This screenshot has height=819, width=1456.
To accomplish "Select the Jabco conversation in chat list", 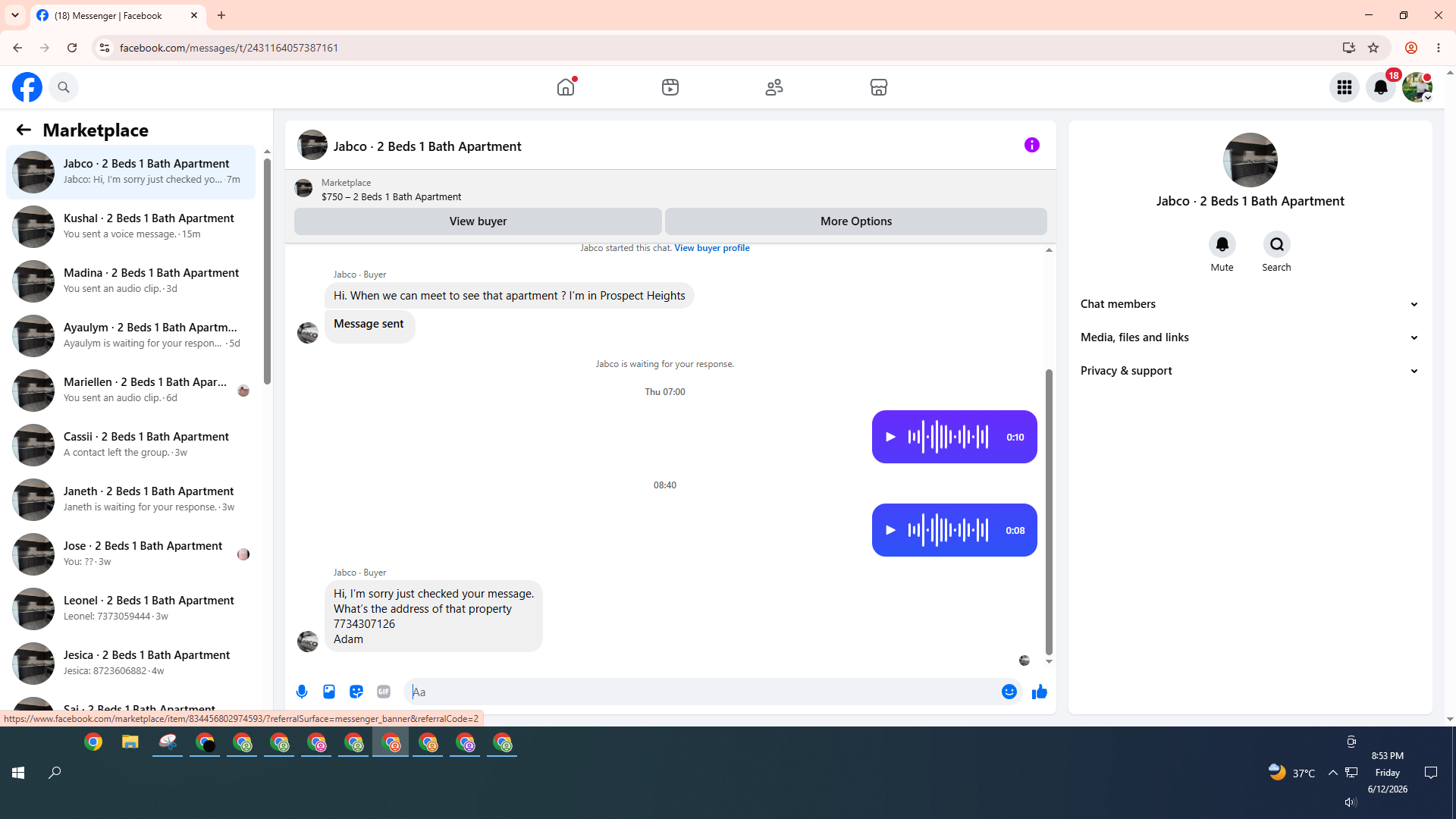I will [x=130, y=172].
